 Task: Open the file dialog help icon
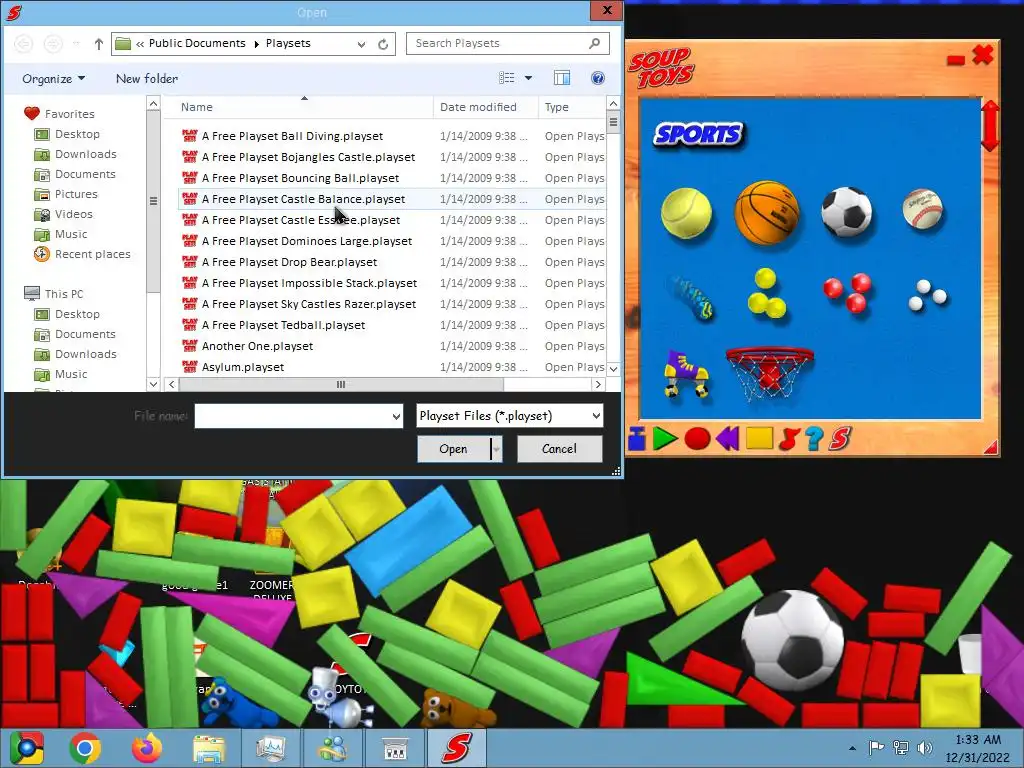point(598,78)
